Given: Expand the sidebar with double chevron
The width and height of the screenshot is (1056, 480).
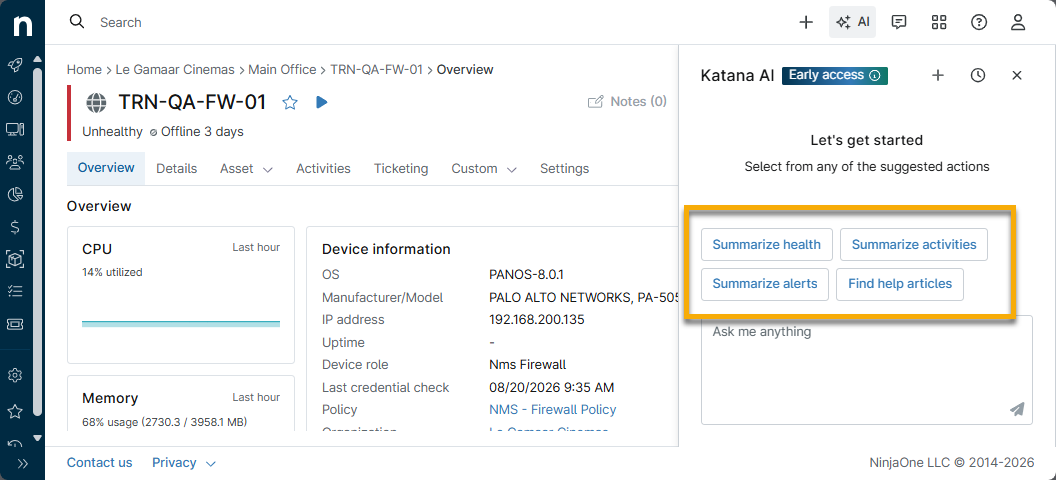Looking at the screenshot, I should point(22,463).
